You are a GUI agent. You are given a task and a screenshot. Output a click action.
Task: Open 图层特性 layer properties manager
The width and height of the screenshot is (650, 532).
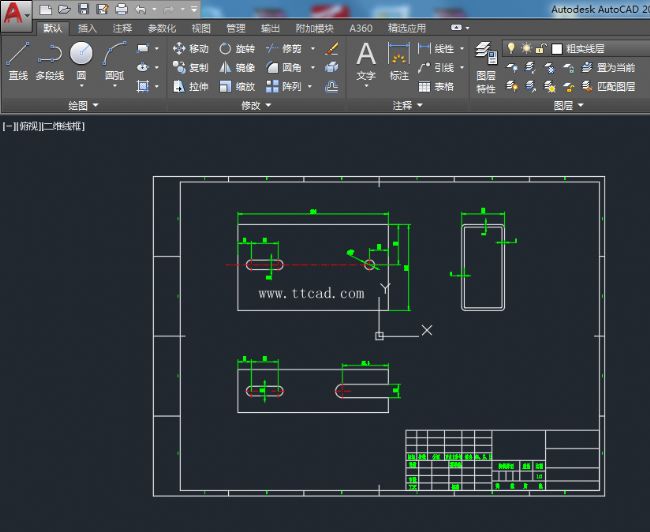pyautogui.click(x=486, y=67)
